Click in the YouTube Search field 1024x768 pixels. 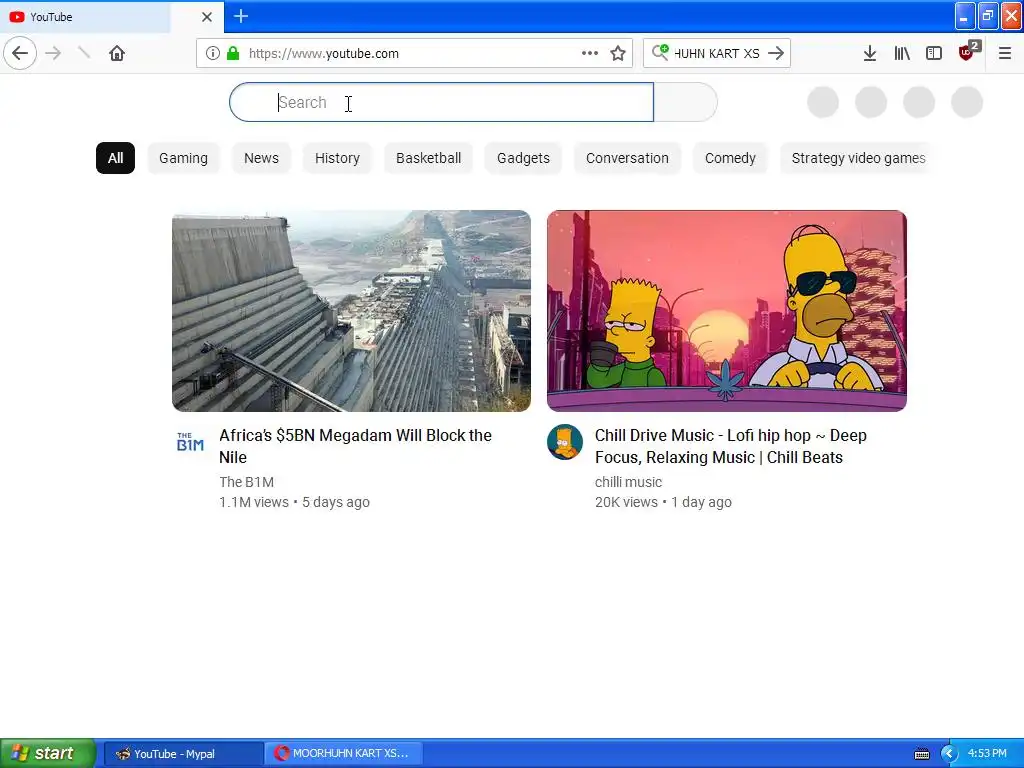click(x=441, y=102)
